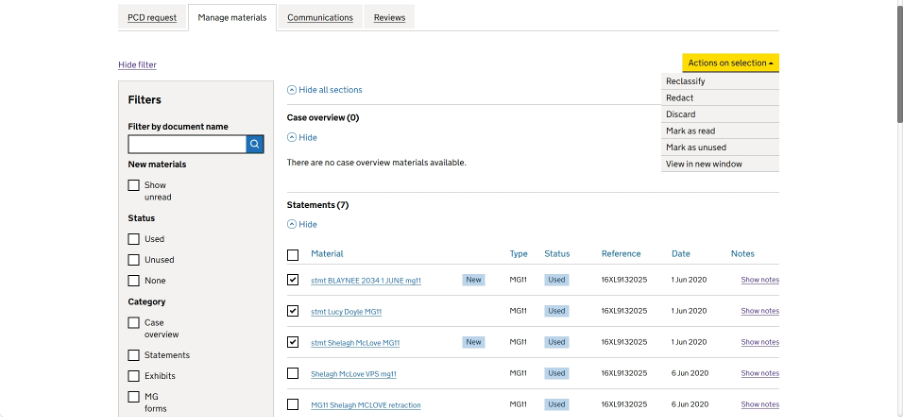Uncheck the stmt Lucy Doyle MG11 checkbox
The height and width of the screenshot is (418, 904).
[x=293, y=311]
